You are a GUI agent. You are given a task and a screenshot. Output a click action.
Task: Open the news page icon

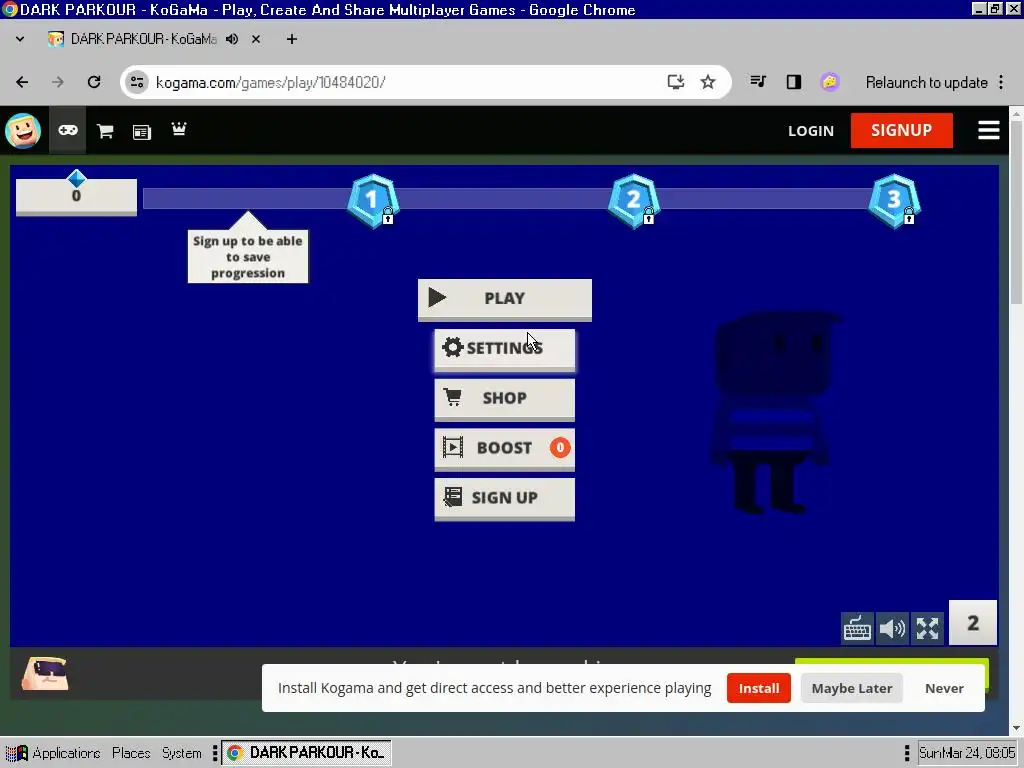[142, 132]
